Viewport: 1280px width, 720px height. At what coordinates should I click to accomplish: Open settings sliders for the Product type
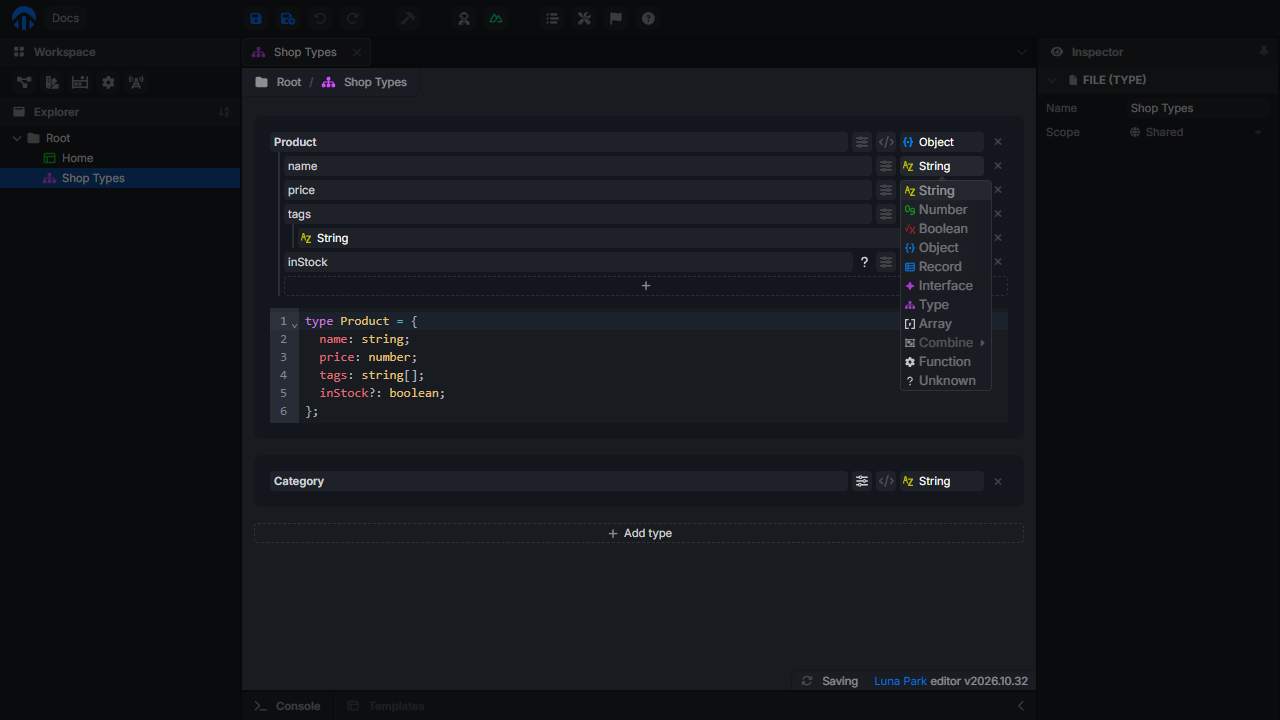[x=862, y=142]
